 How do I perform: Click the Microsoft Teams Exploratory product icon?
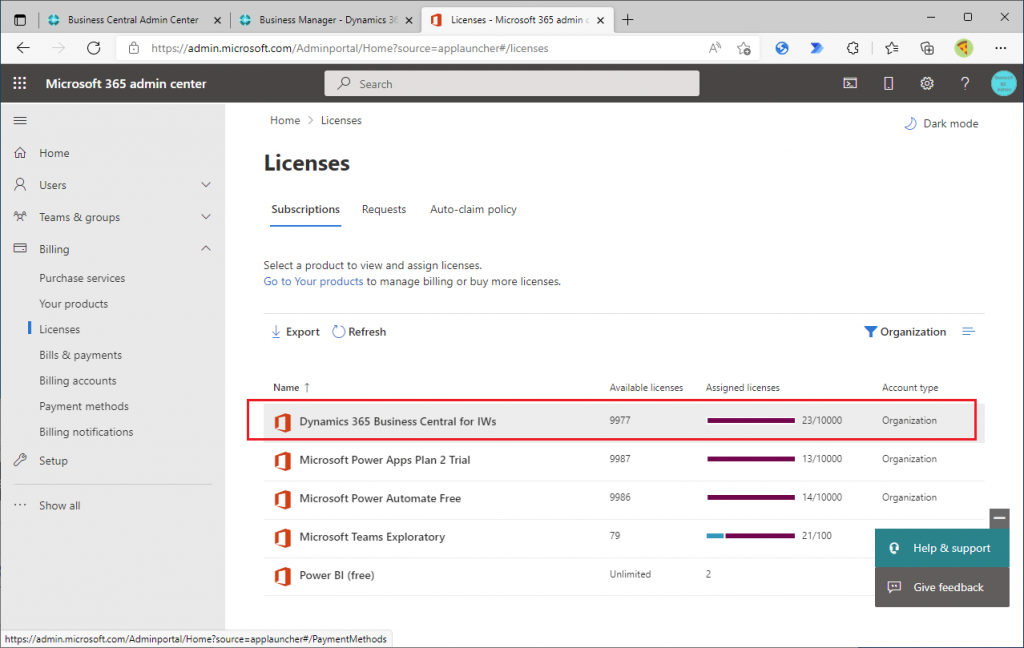(x=282, y=538)
